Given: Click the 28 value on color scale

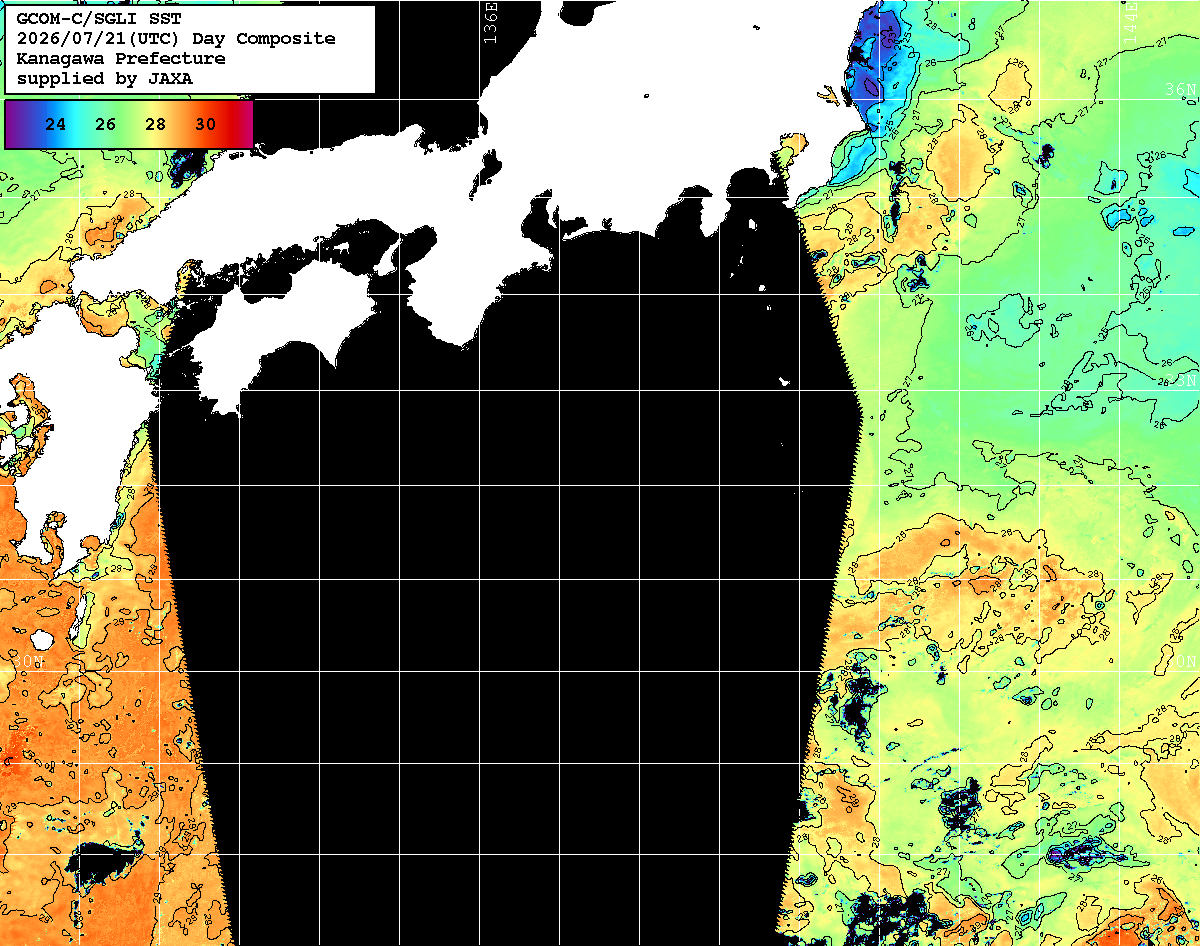Looking at the screenshot, I should pyautogui.click(x=155, y=124).
